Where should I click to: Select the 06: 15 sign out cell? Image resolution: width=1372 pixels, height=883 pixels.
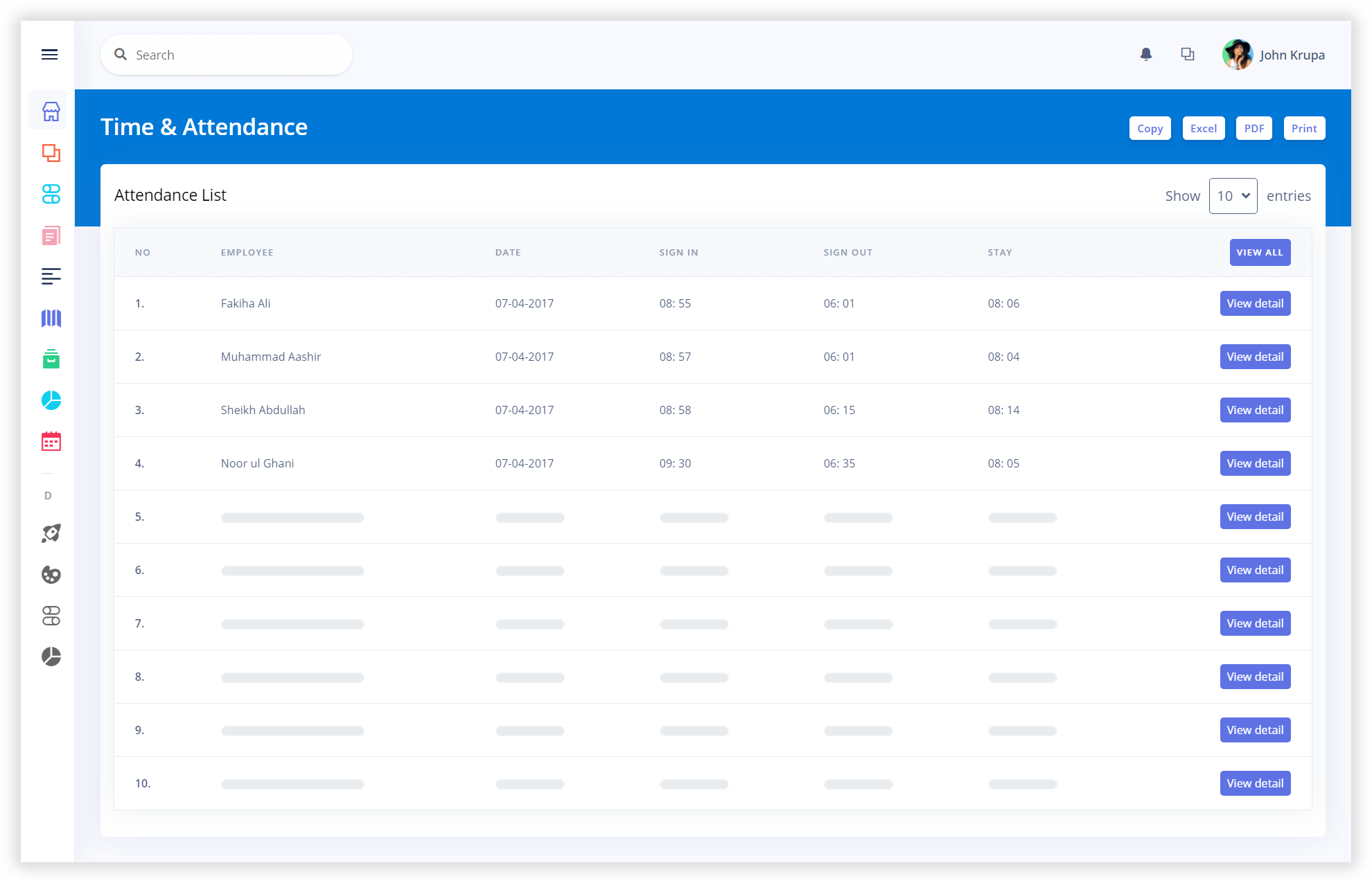(839, 410)
